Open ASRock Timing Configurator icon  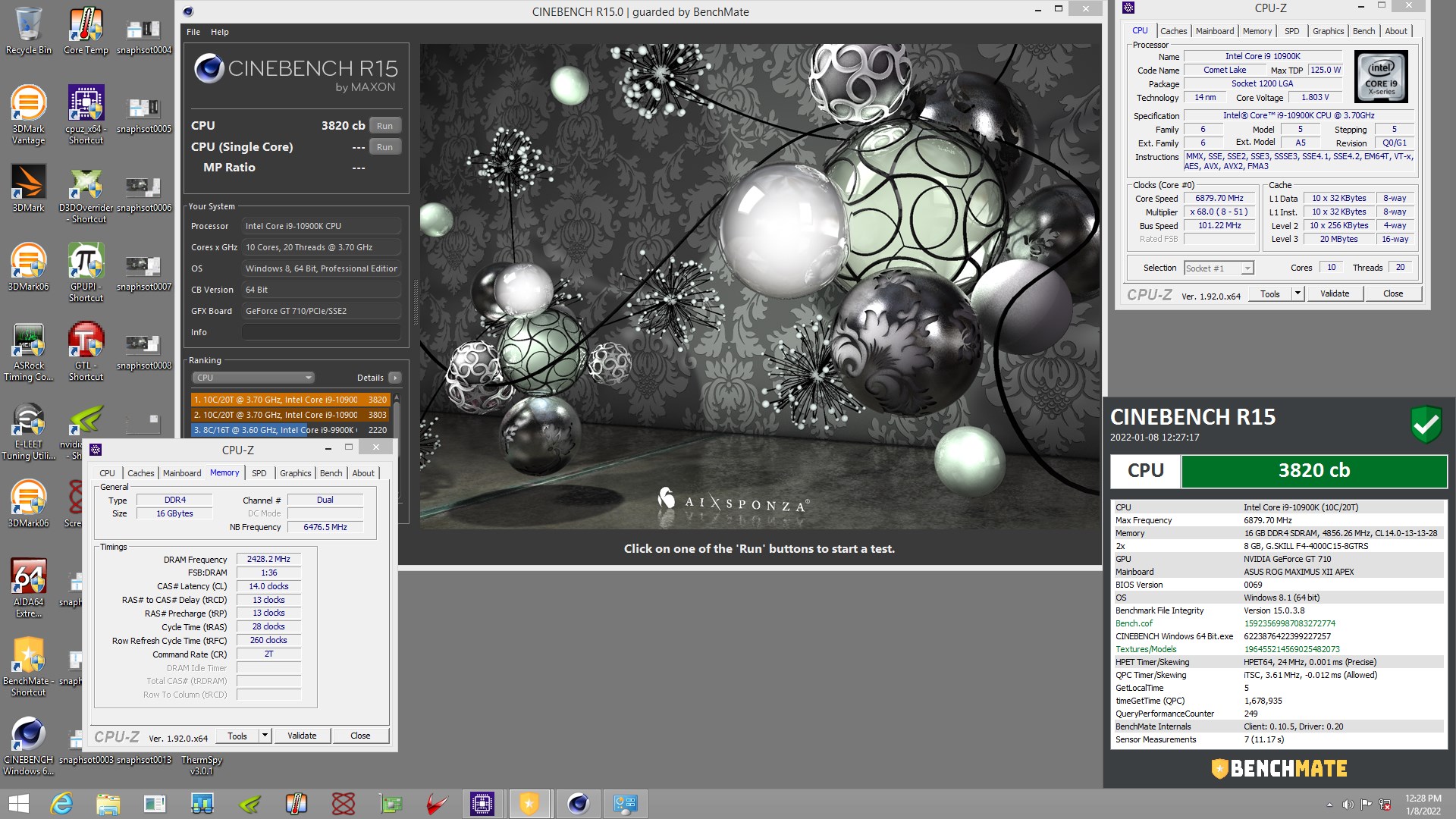click(28, 352)
